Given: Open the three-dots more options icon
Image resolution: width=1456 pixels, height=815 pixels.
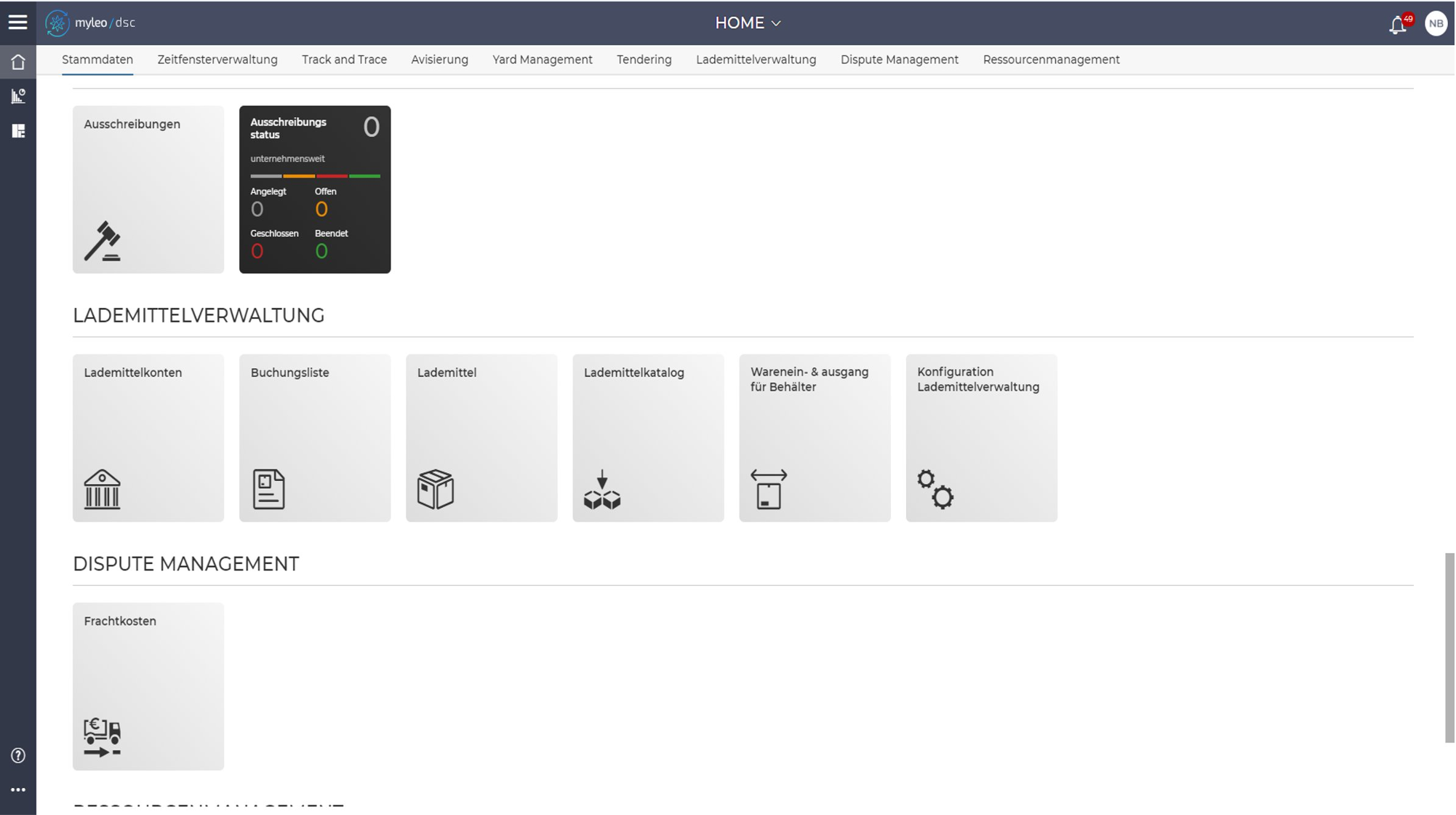Looking at the screenshot, I should pyautogui.click(x=18, y=790).
